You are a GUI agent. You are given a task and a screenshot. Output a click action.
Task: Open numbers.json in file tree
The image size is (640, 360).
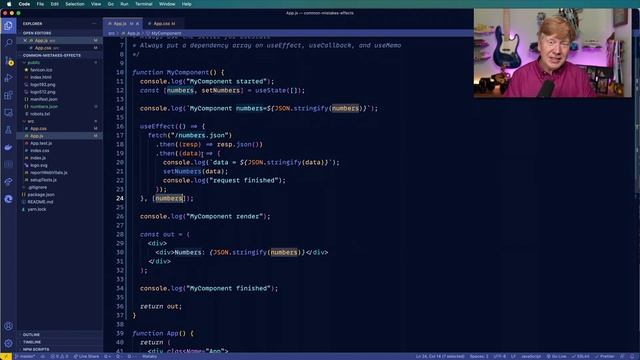59,107
